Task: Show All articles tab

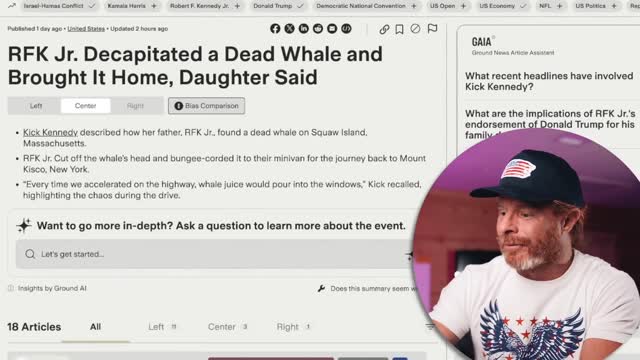Action: (95, 327)
